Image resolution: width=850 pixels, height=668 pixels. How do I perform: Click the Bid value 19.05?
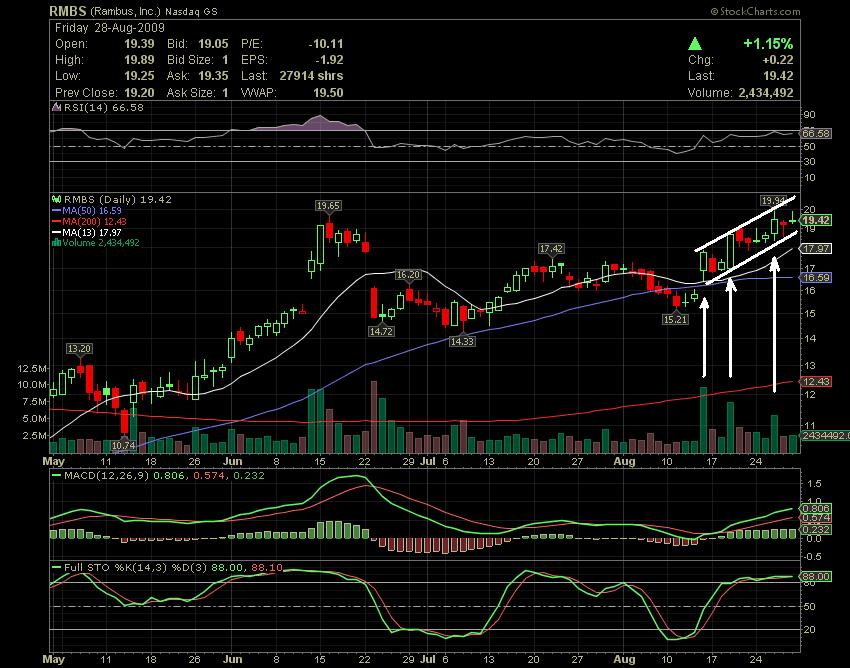pos(213,44)
